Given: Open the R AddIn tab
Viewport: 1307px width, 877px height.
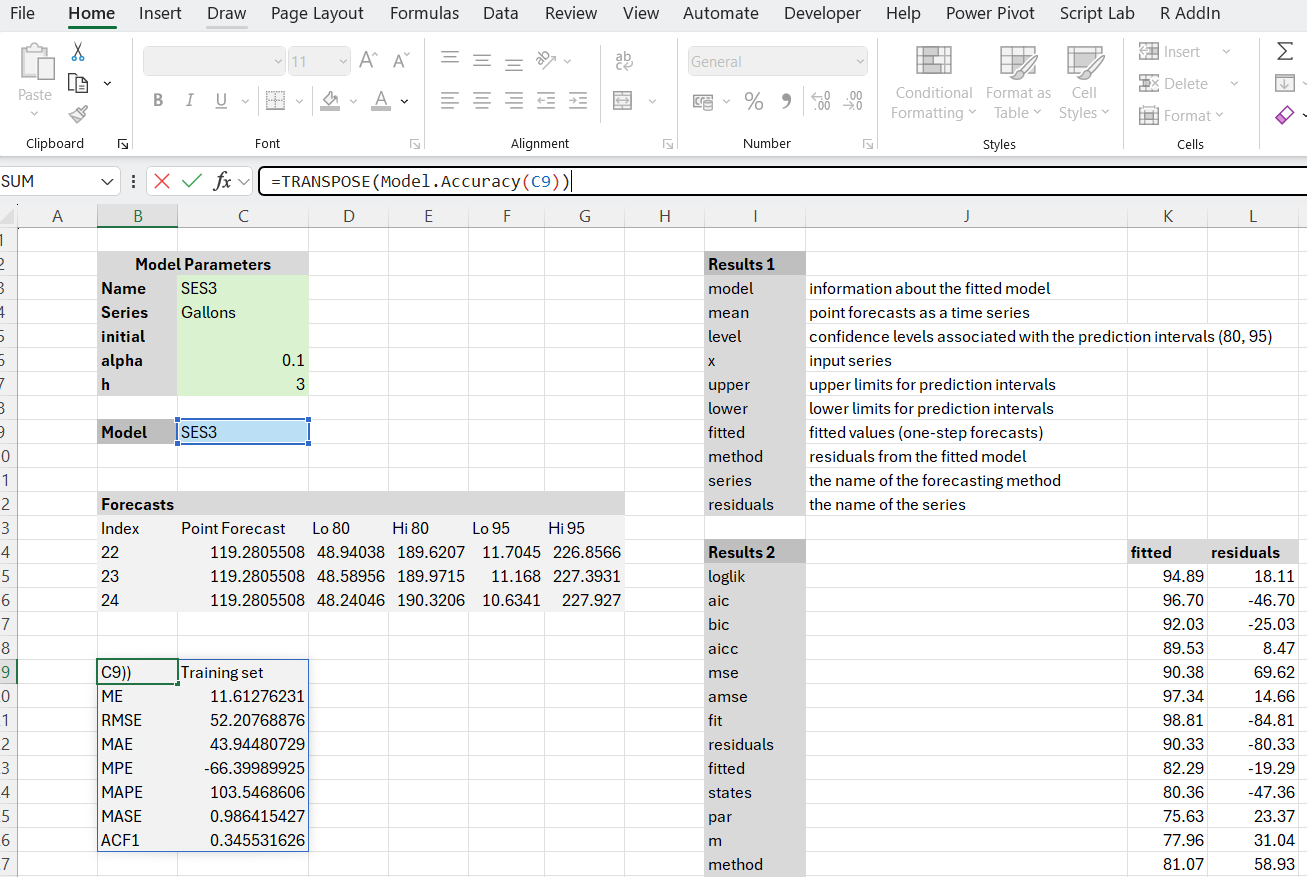Looking at the screenshot, I should click(1190, 13).
